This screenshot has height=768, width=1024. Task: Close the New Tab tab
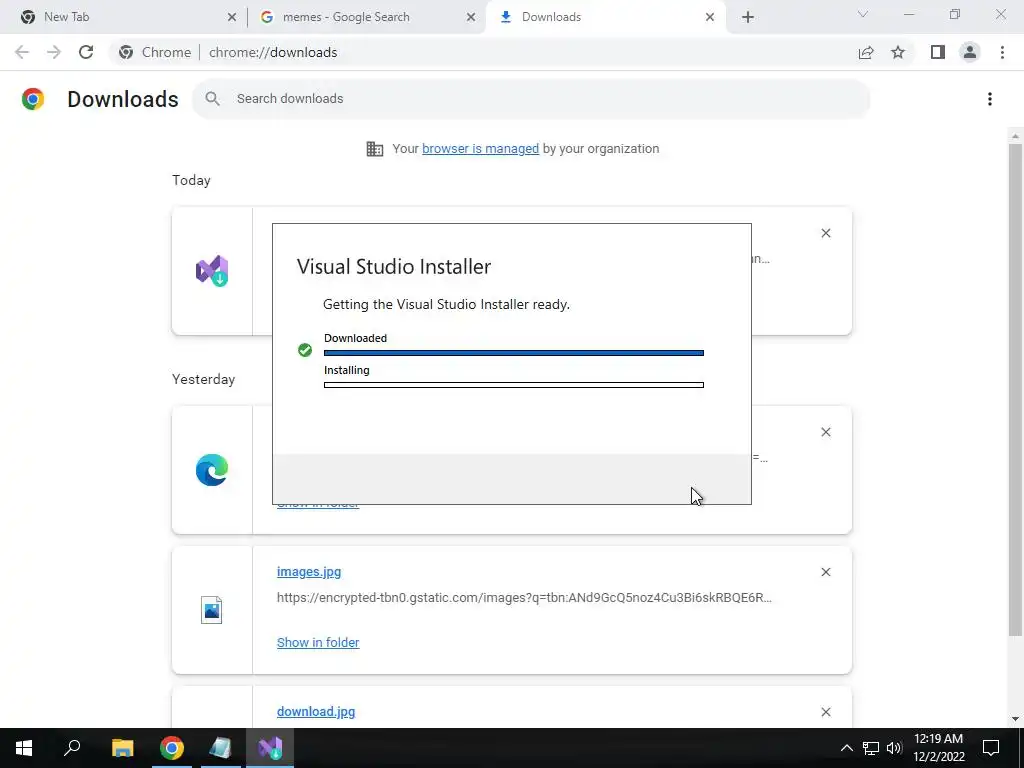tap(232, 17)
